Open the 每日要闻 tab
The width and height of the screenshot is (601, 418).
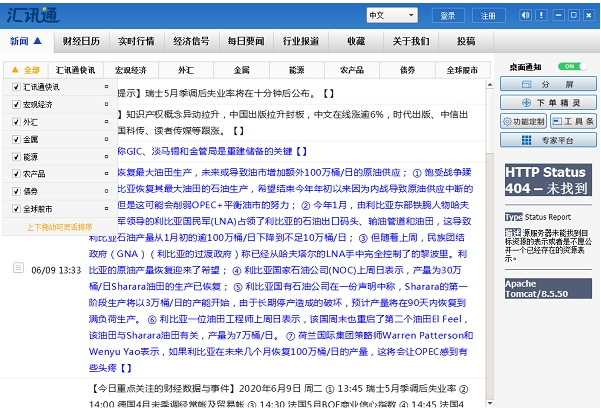coord(246,41)
